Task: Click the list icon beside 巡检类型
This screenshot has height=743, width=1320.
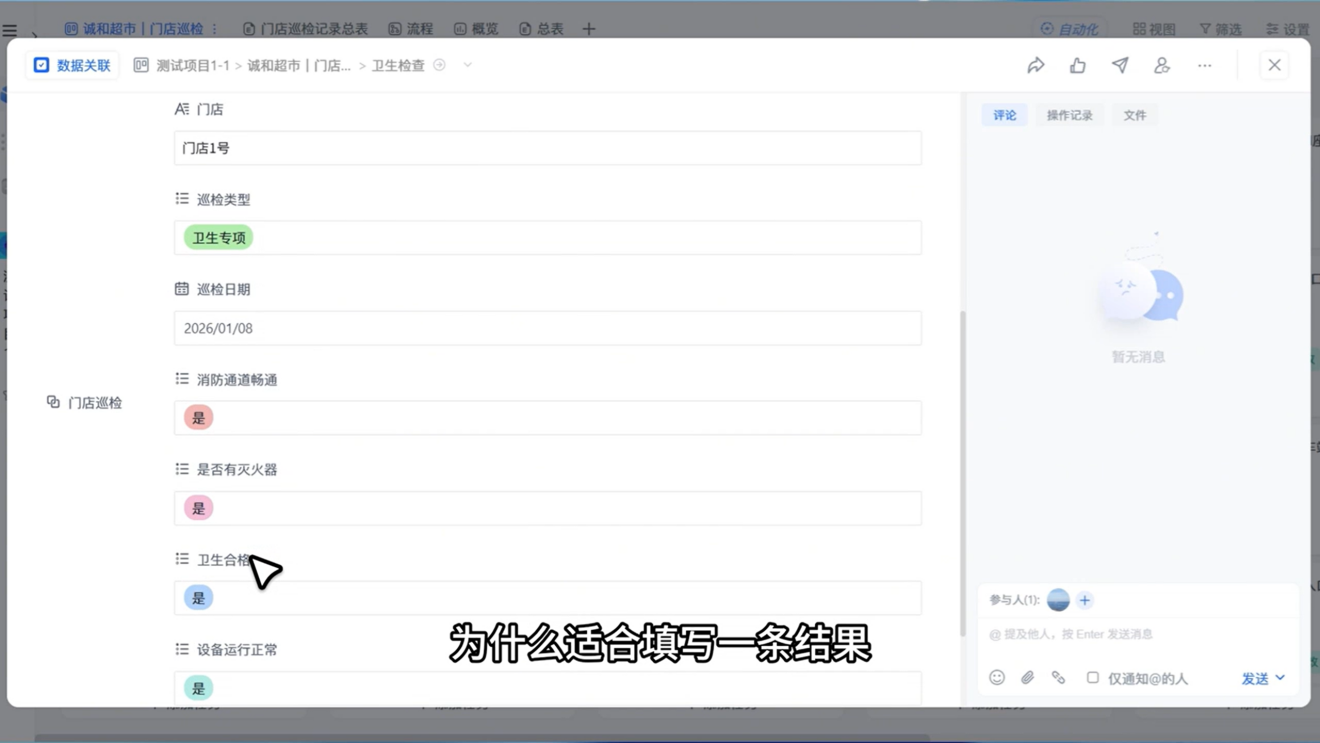Action: (182, 199)
